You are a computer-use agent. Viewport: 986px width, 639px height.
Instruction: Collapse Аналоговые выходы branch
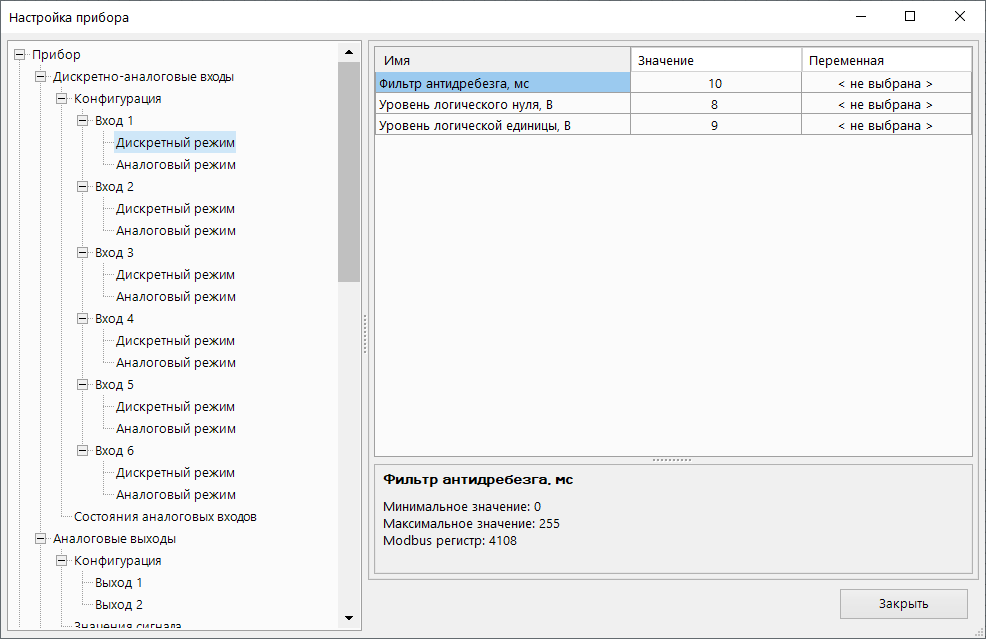[x=41, y=539]
